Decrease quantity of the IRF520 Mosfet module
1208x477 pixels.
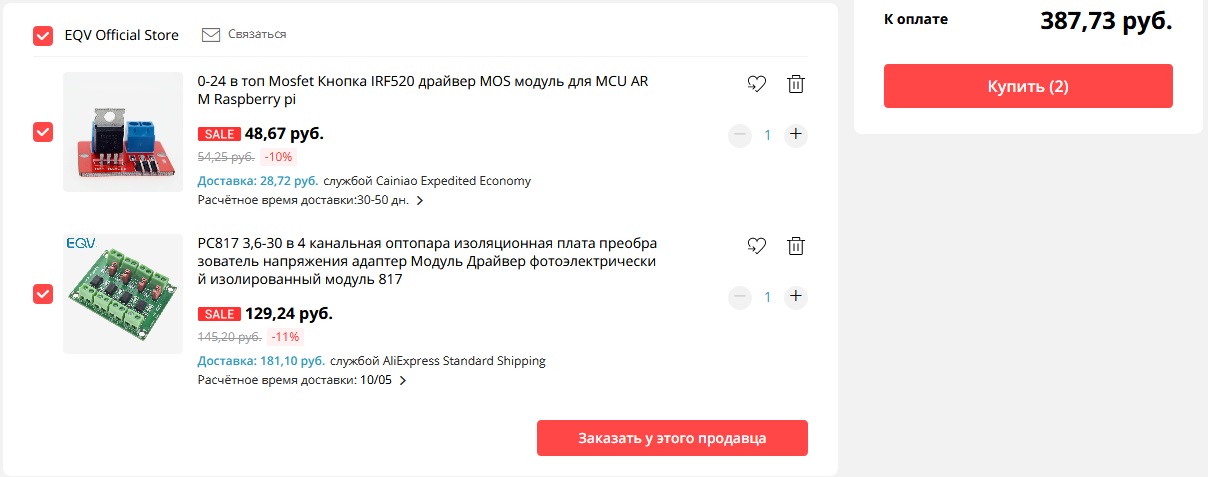tap(740, 134)
